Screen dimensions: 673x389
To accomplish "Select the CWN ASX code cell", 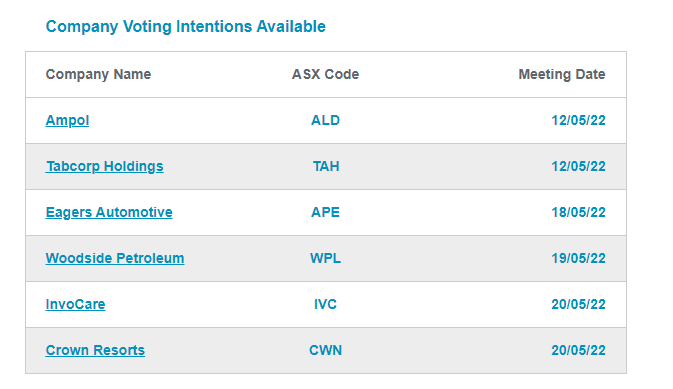I will pyautogui.click(x=325, y=350).
